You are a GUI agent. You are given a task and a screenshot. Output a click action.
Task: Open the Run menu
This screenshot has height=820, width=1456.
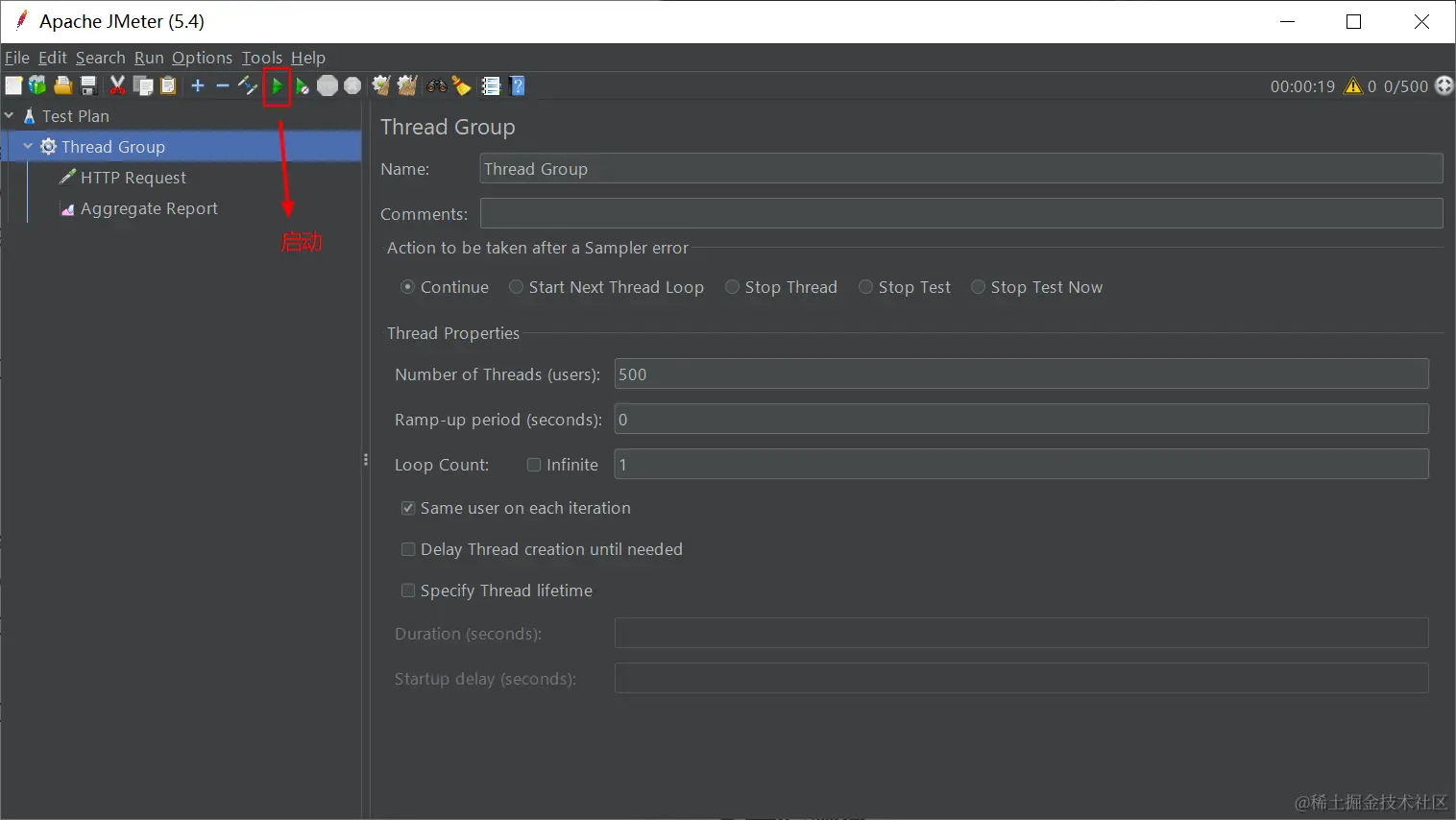(149, 58)
